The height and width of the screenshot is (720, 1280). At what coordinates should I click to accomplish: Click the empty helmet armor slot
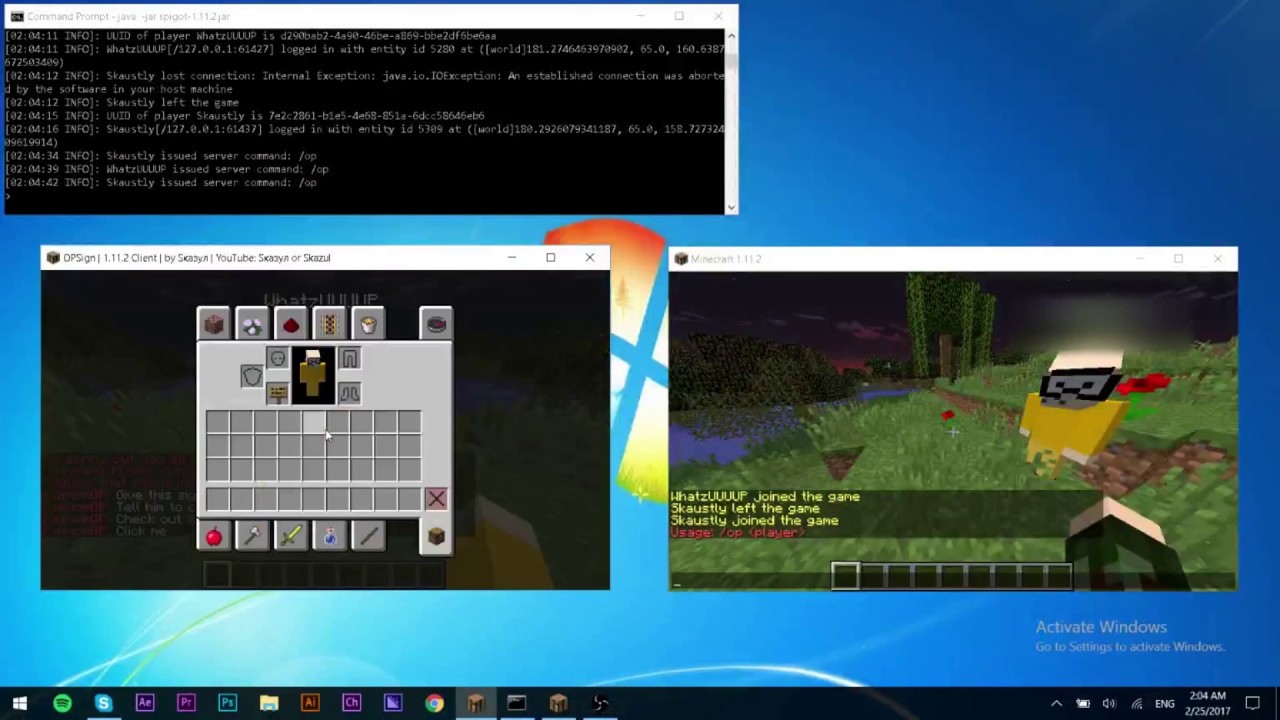[277, 358]
